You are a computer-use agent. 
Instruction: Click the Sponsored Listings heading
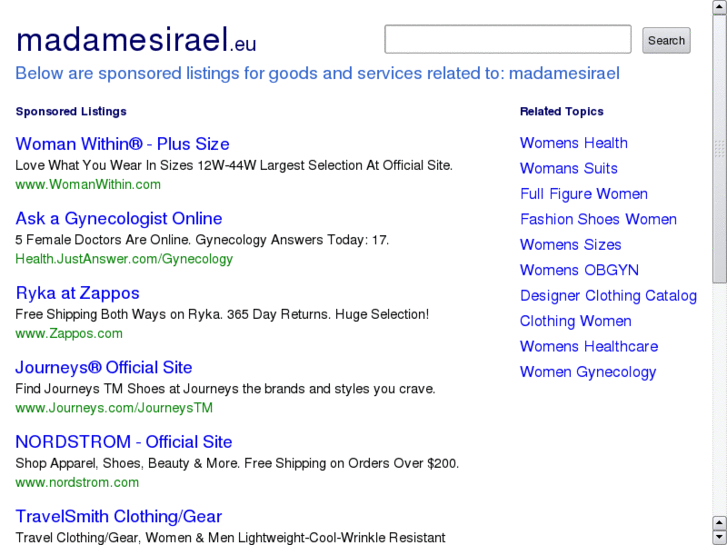point(71,111)
